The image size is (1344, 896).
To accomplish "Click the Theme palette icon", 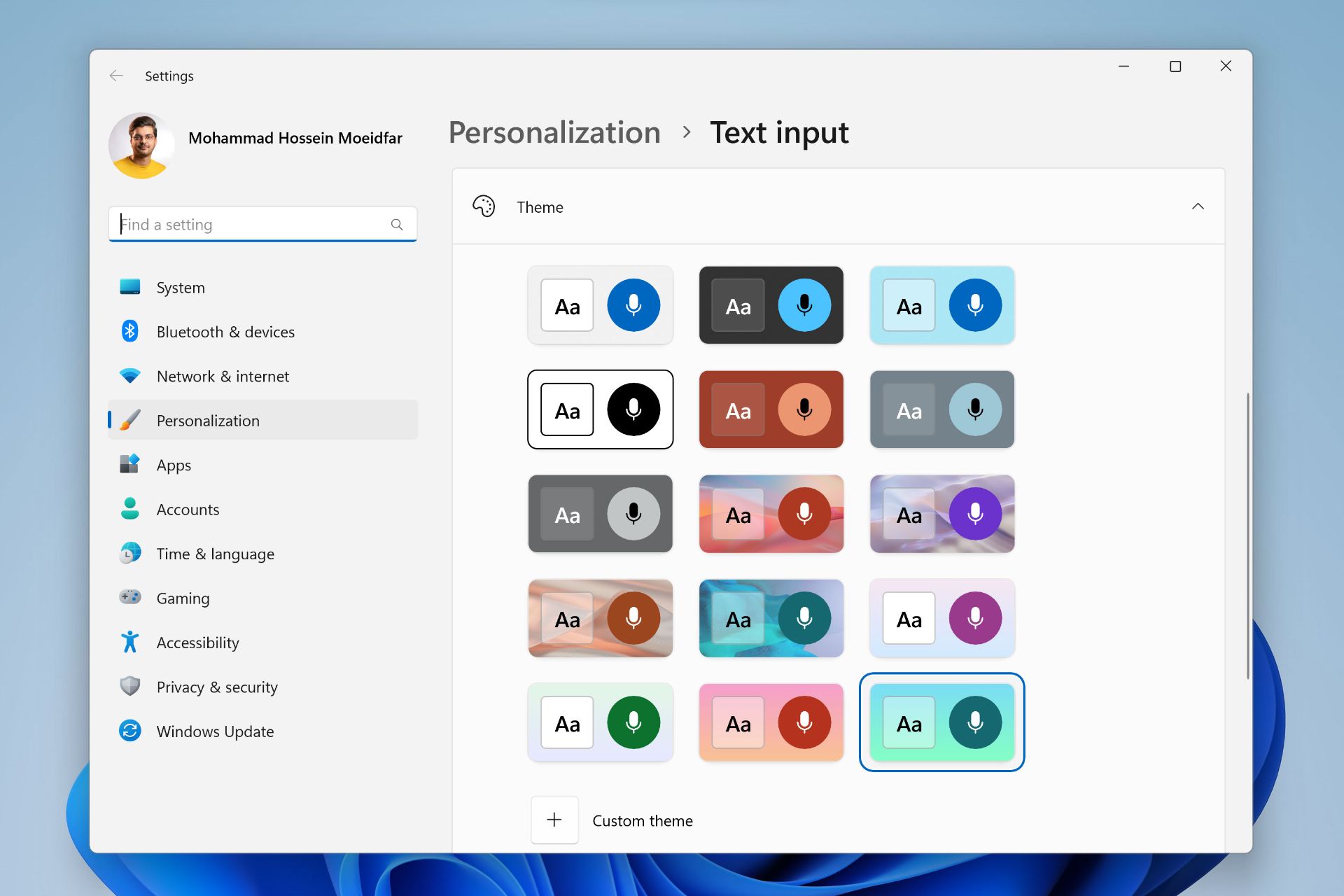I will [484, 206].
